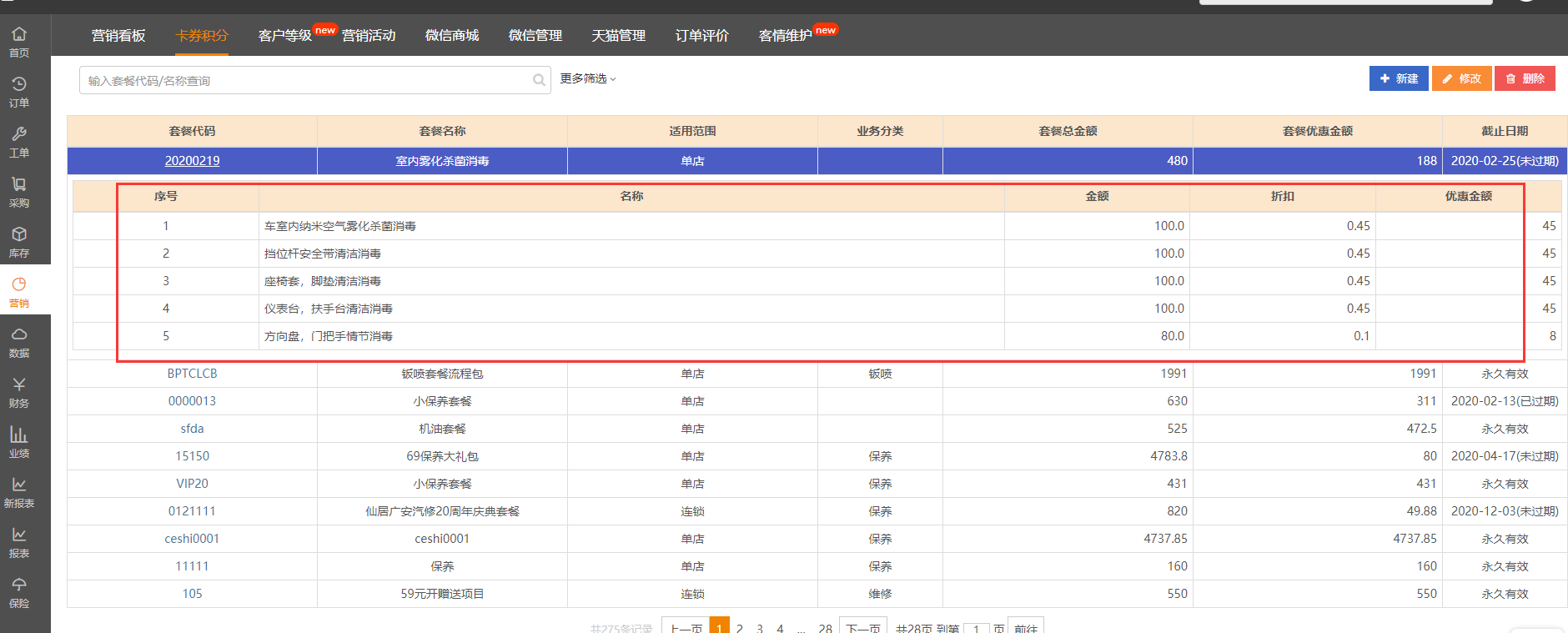Click the 截止日期 column header
This screenshot has height=633, width=1568.
pyautogui.click(x=1505, y=131)
